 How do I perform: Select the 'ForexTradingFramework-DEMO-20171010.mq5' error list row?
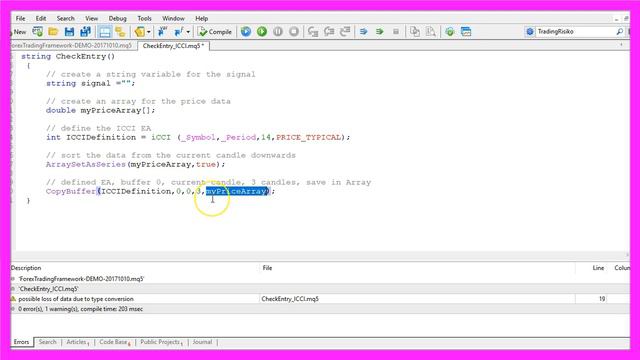coord(320,278)
